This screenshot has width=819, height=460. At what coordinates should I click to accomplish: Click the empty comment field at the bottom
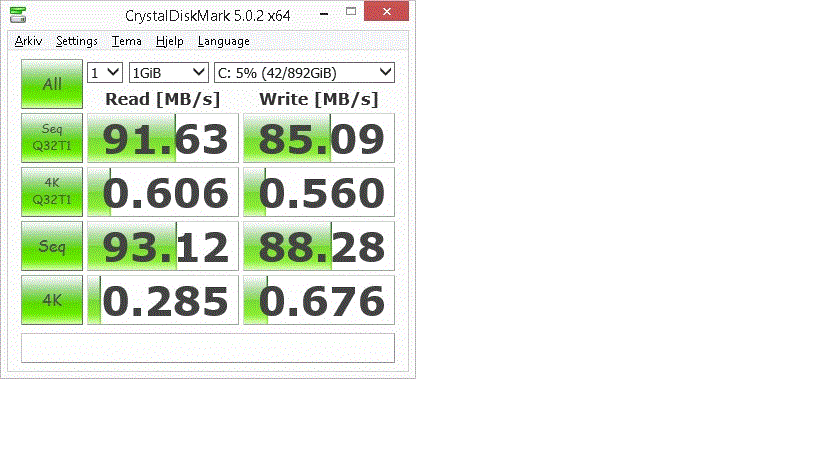coord(208,348)
